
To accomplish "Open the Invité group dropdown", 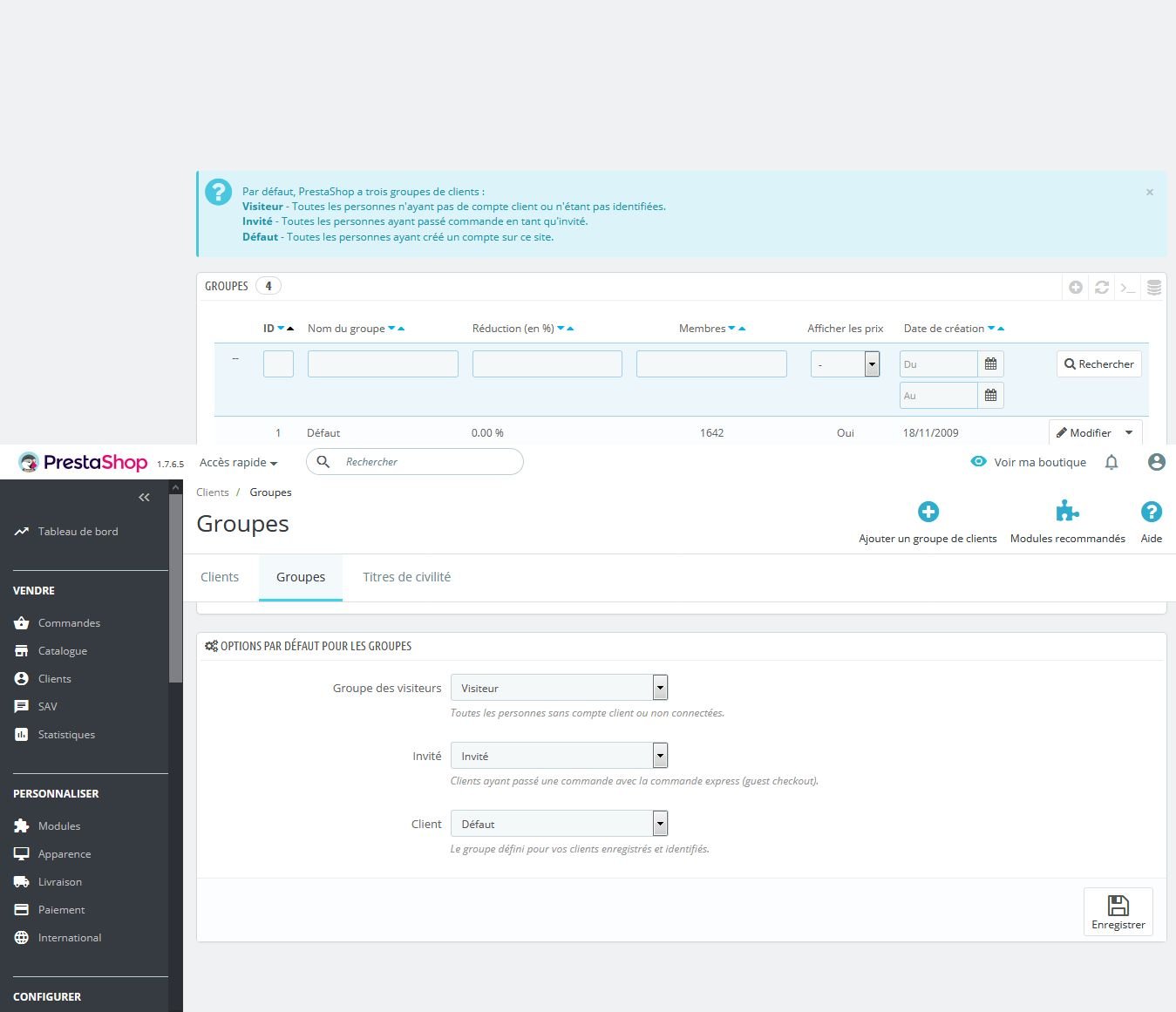I will point(559,756).
